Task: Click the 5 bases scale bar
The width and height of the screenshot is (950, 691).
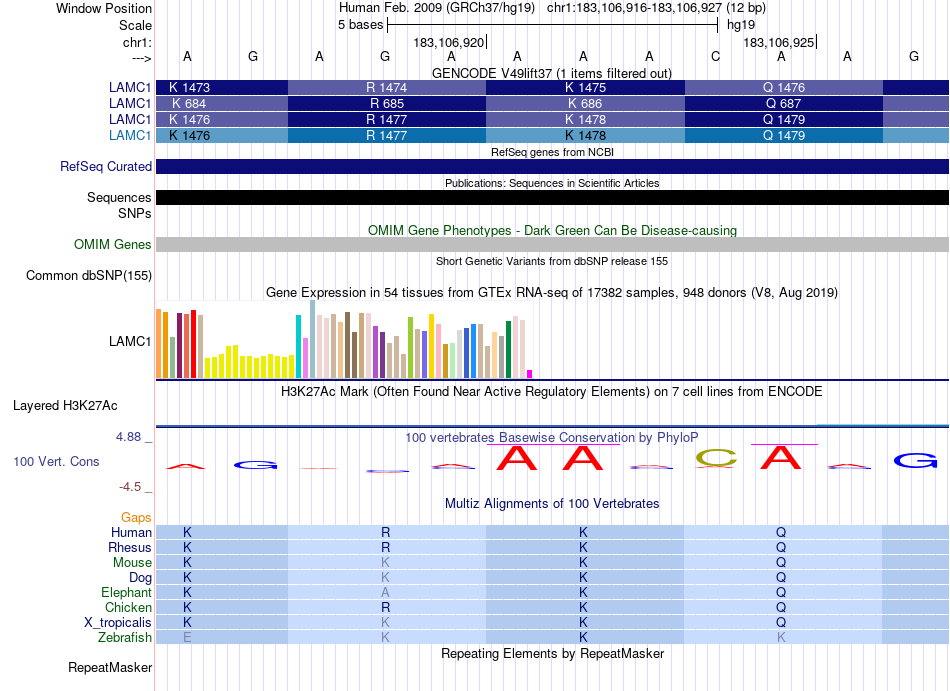Action: click(x=553, y=25)
